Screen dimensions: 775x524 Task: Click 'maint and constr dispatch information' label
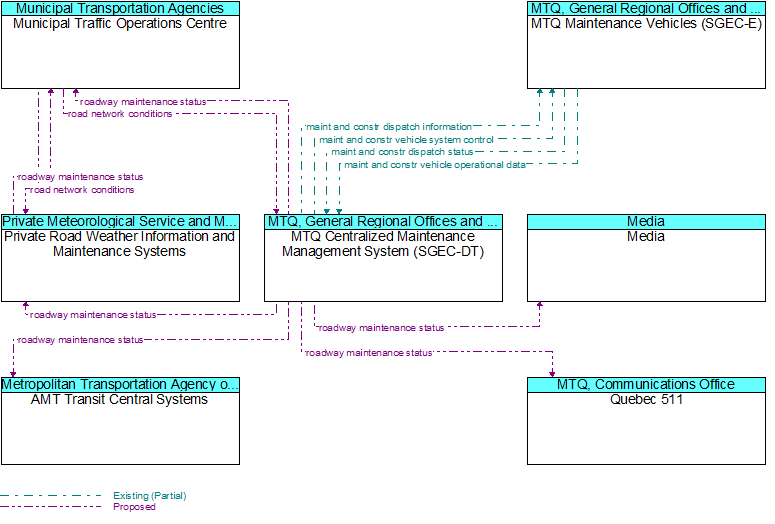tap(389, 127)
